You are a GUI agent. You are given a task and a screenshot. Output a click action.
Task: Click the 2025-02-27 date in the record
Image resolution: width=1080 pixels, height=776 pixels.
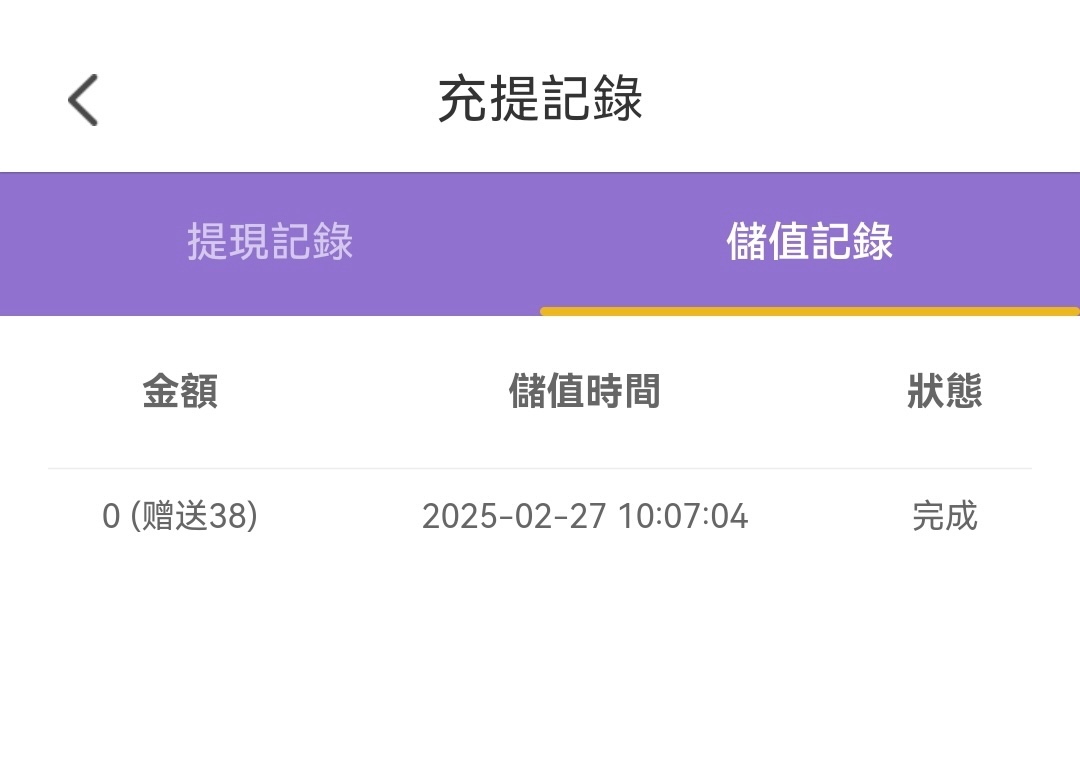513,516
